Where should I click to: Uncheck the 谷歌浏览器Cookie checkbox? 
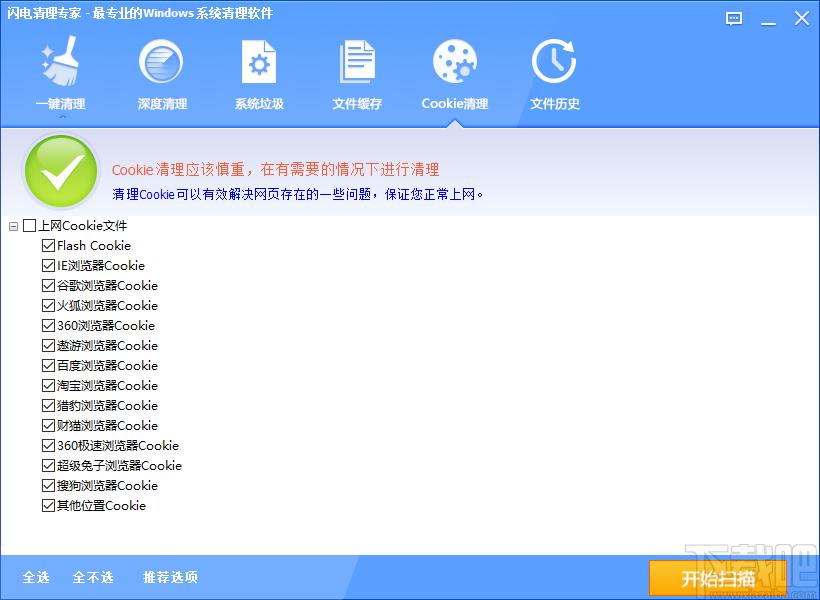48,286
